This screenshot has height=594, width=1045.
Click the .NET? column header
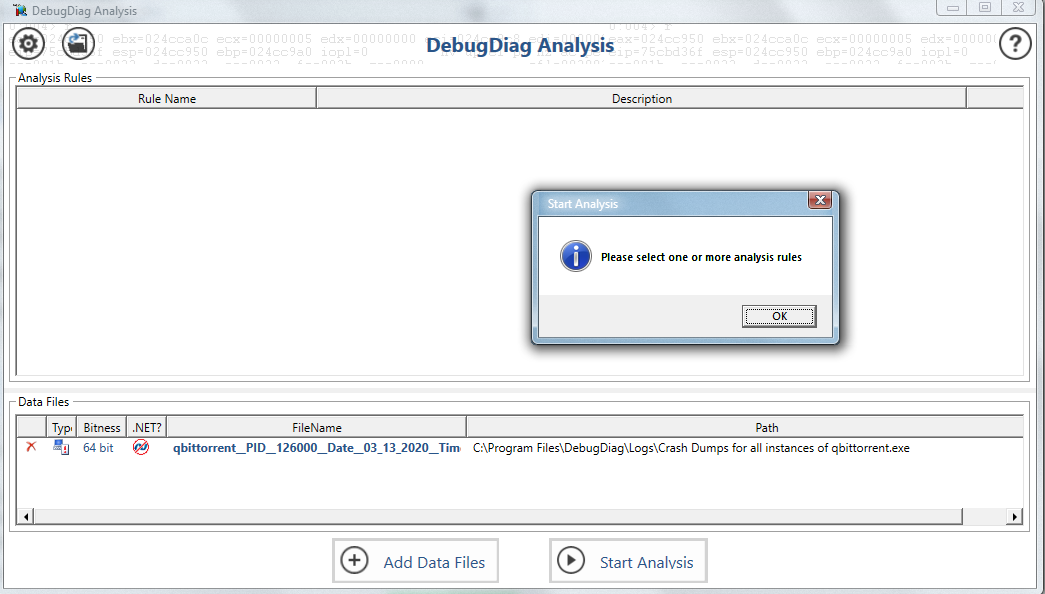coord(147,427)
